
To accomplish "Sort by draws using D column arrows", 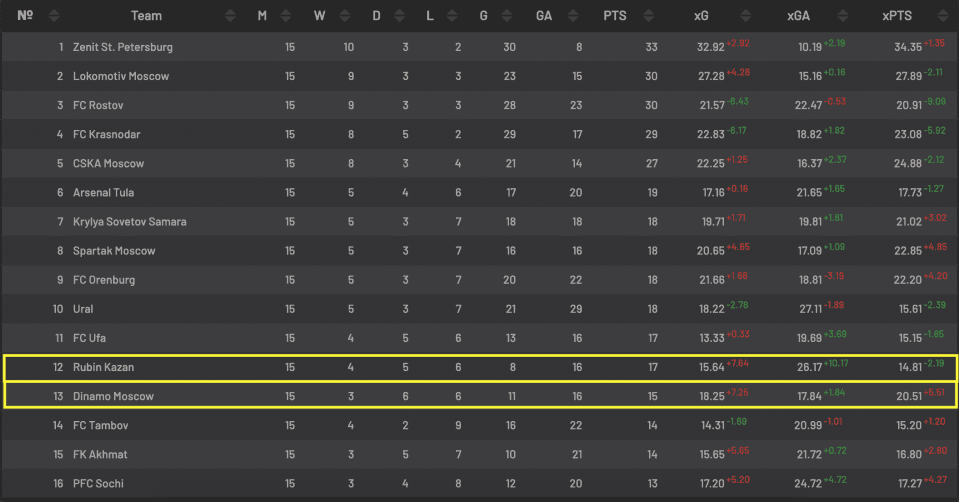I will click(406, 16).
